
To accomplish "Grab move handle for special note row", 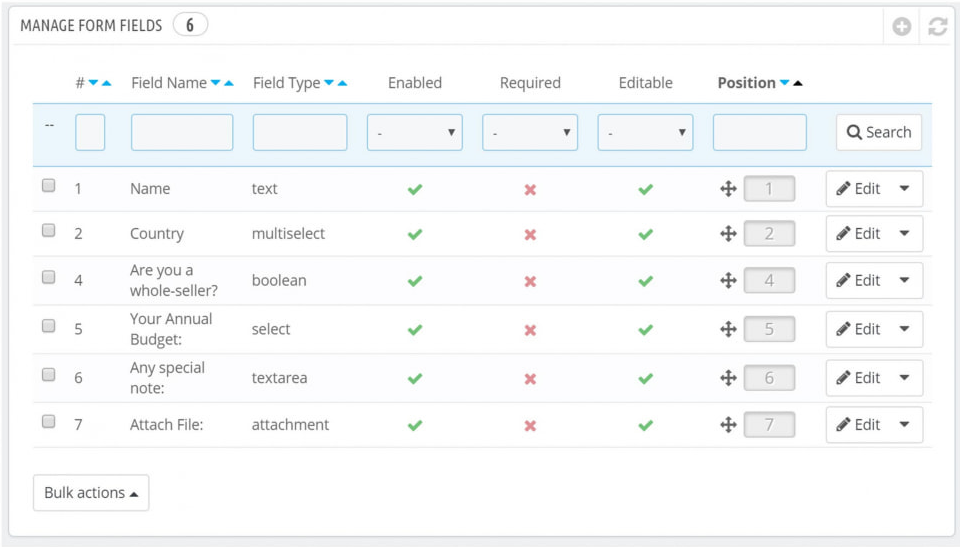I will point(728,378).
